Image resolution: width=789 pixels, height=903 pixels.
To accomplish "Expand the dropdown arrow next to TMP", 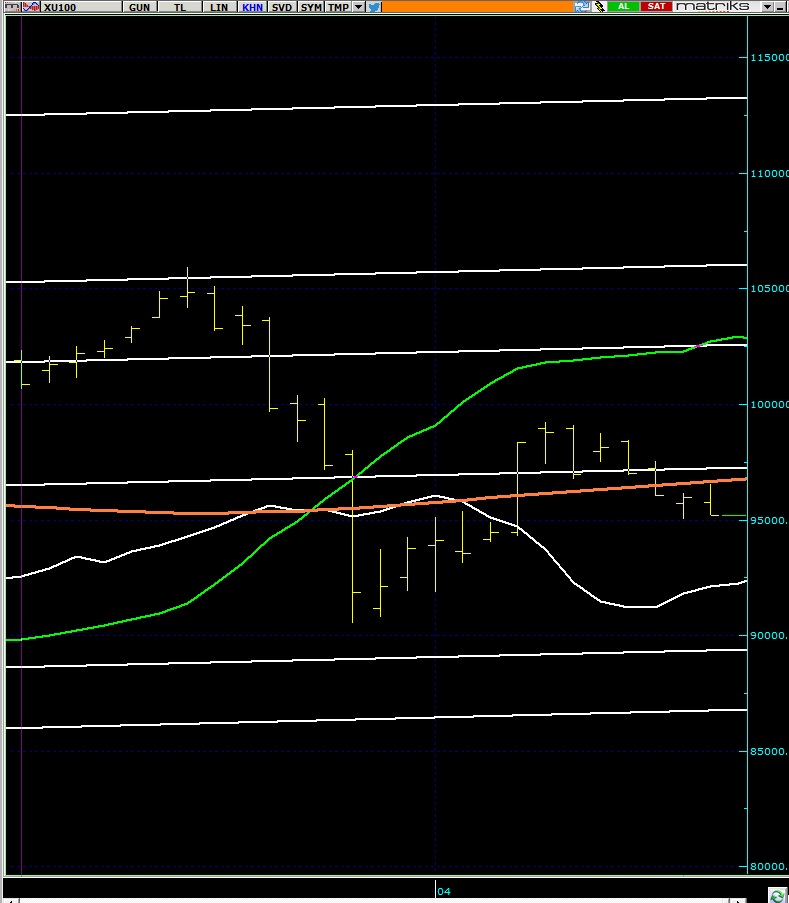I will [358, 7].
